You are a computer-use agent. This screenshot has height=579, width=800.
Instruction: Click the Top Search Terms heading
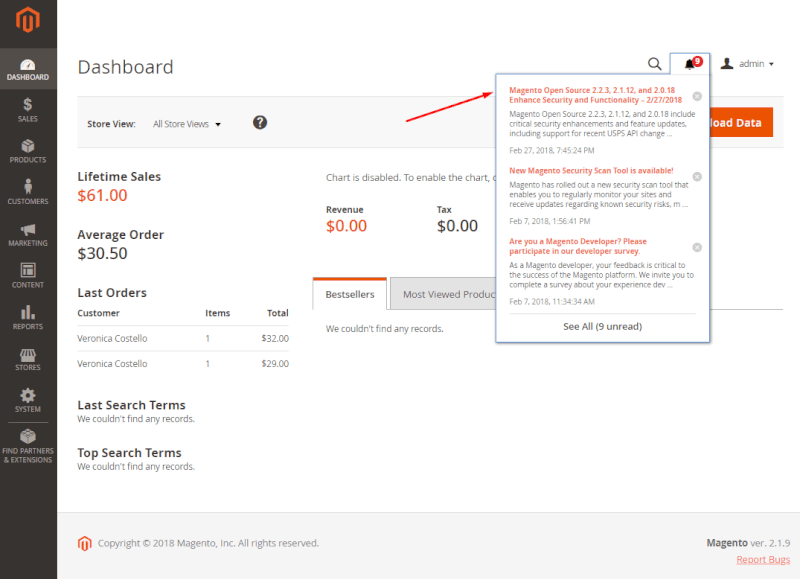tap(129, 452)
